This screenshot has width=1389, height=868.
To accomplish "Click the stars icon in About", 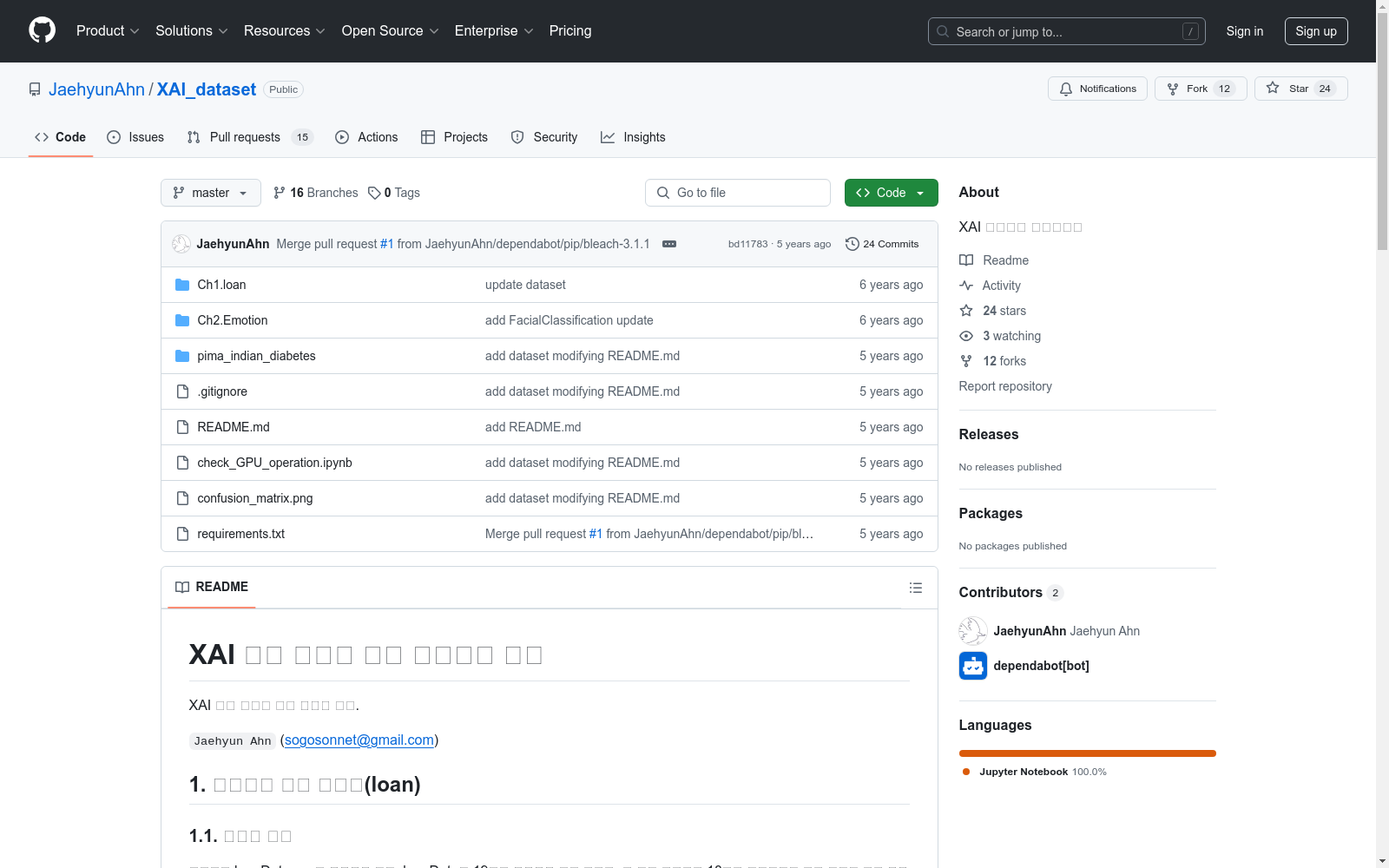I will pos(966,311).
